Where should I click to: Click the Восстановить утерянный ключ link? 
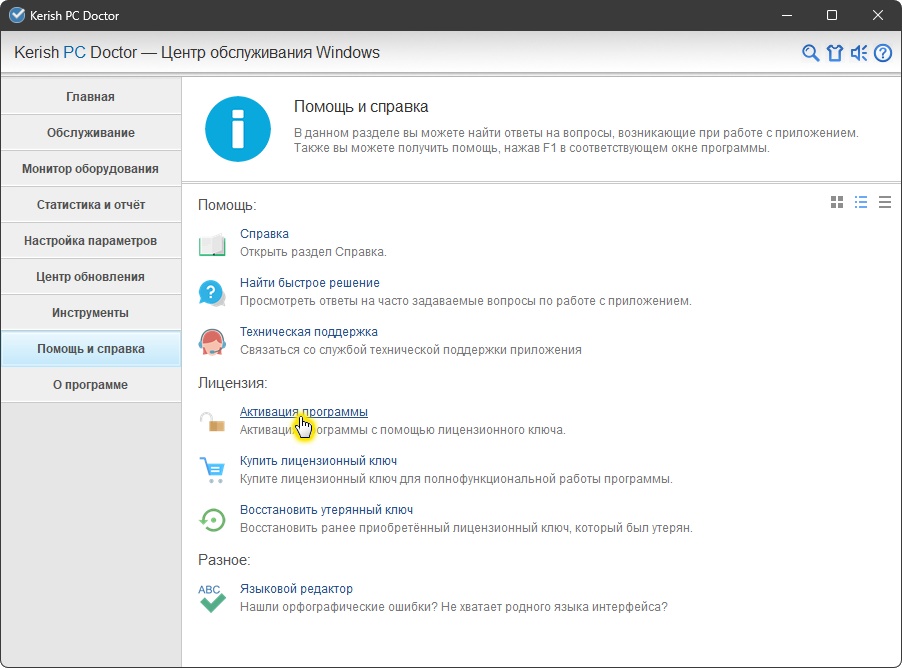tap(326, 509)
